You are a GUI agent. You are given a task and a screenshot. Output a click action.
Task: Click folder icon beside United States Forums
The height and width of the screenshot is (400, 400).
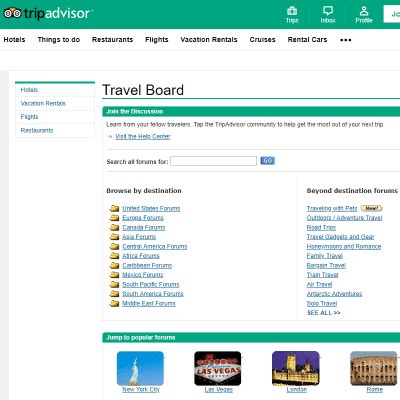pyautogui.click(x=114, y=208)
